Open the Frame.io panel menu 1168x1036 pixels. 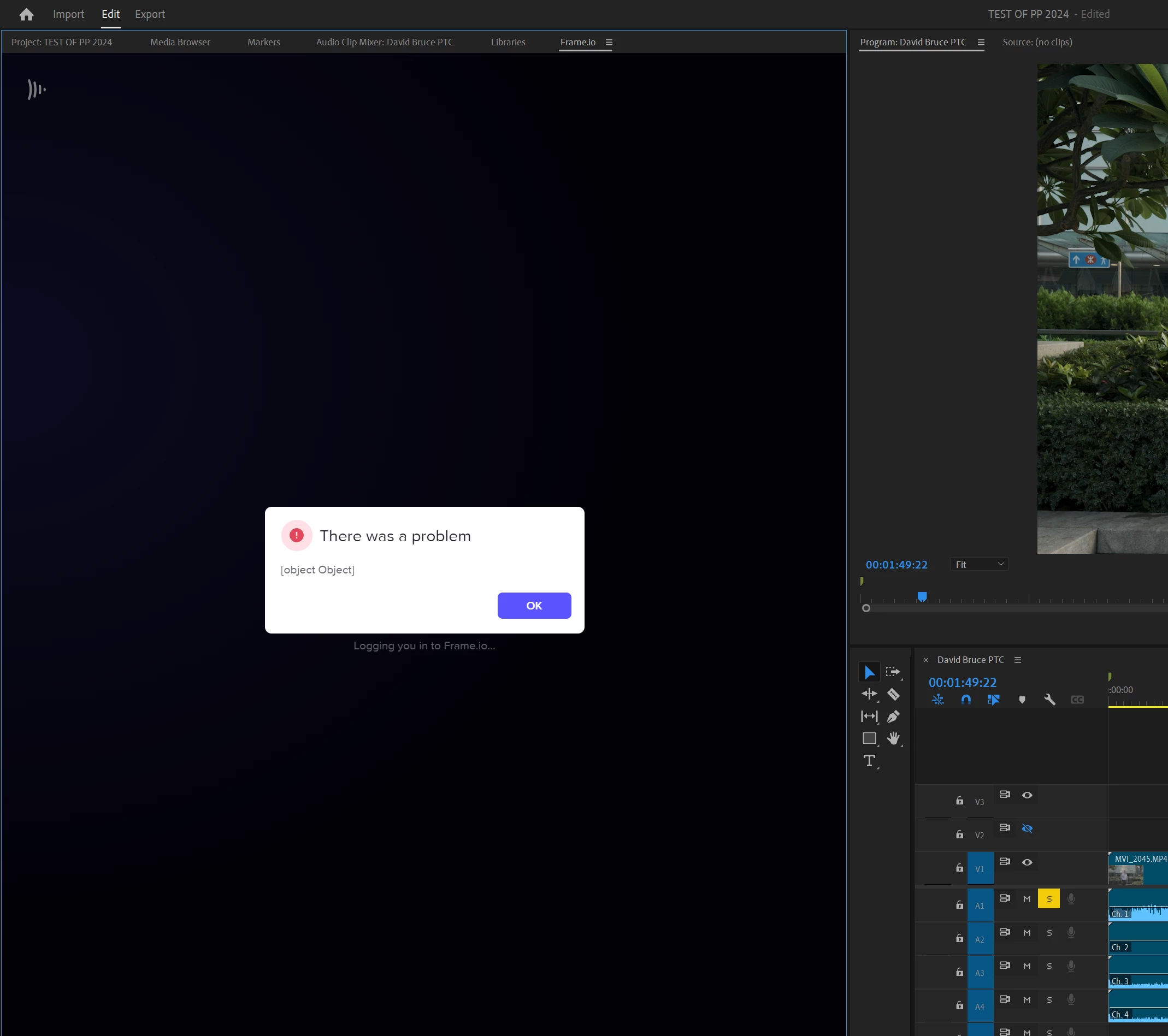(609, 42)
